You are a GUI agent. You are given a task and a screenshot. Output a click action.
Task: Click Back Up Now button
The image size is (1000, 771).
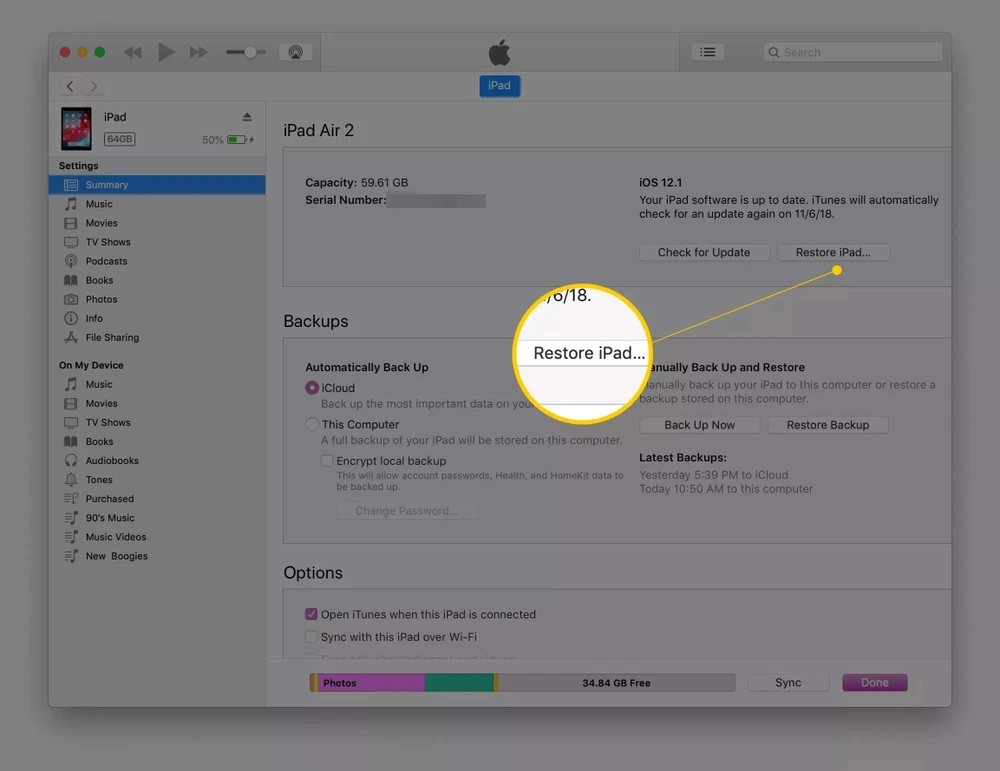click(700, 425)
